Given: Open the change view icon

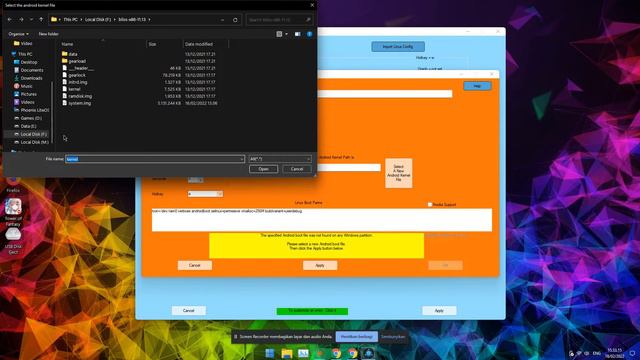Looking at the screenshot, I should click(x=279, y=34).
